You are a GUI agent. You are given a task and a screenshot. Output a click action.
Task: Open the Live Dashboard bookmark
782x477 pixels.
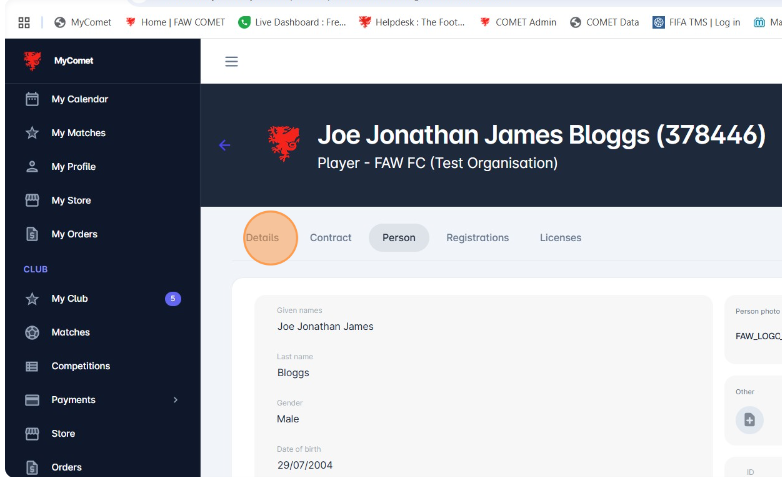point(292,22)
